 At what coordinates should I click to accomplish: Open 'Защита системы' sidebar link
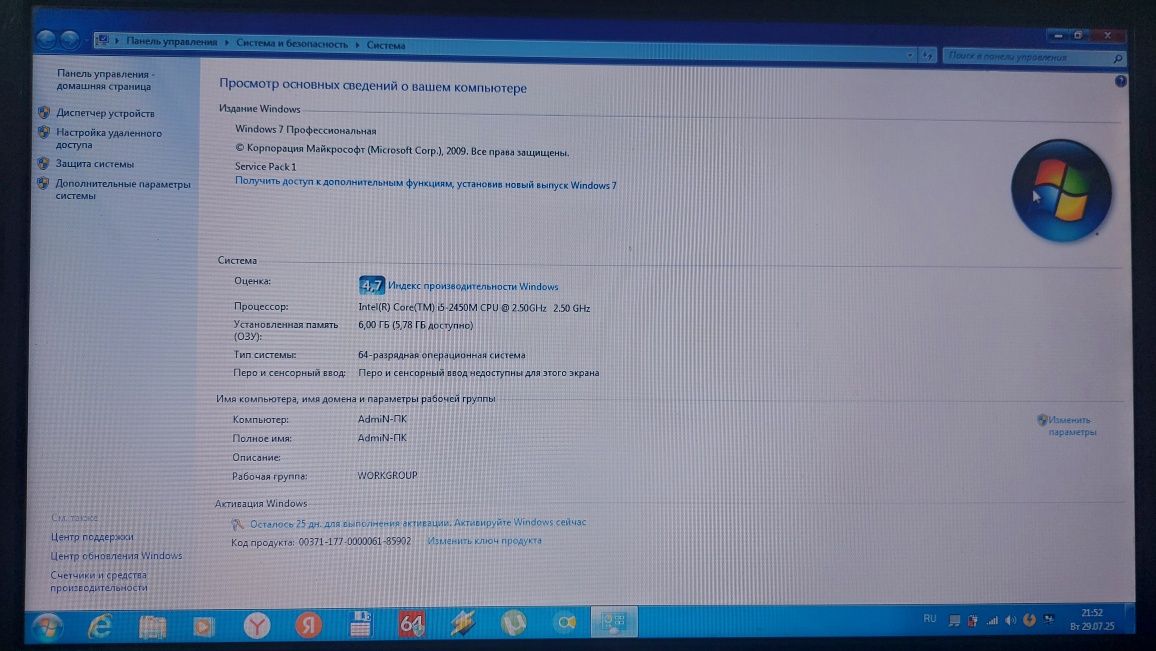tap(94, 164)
